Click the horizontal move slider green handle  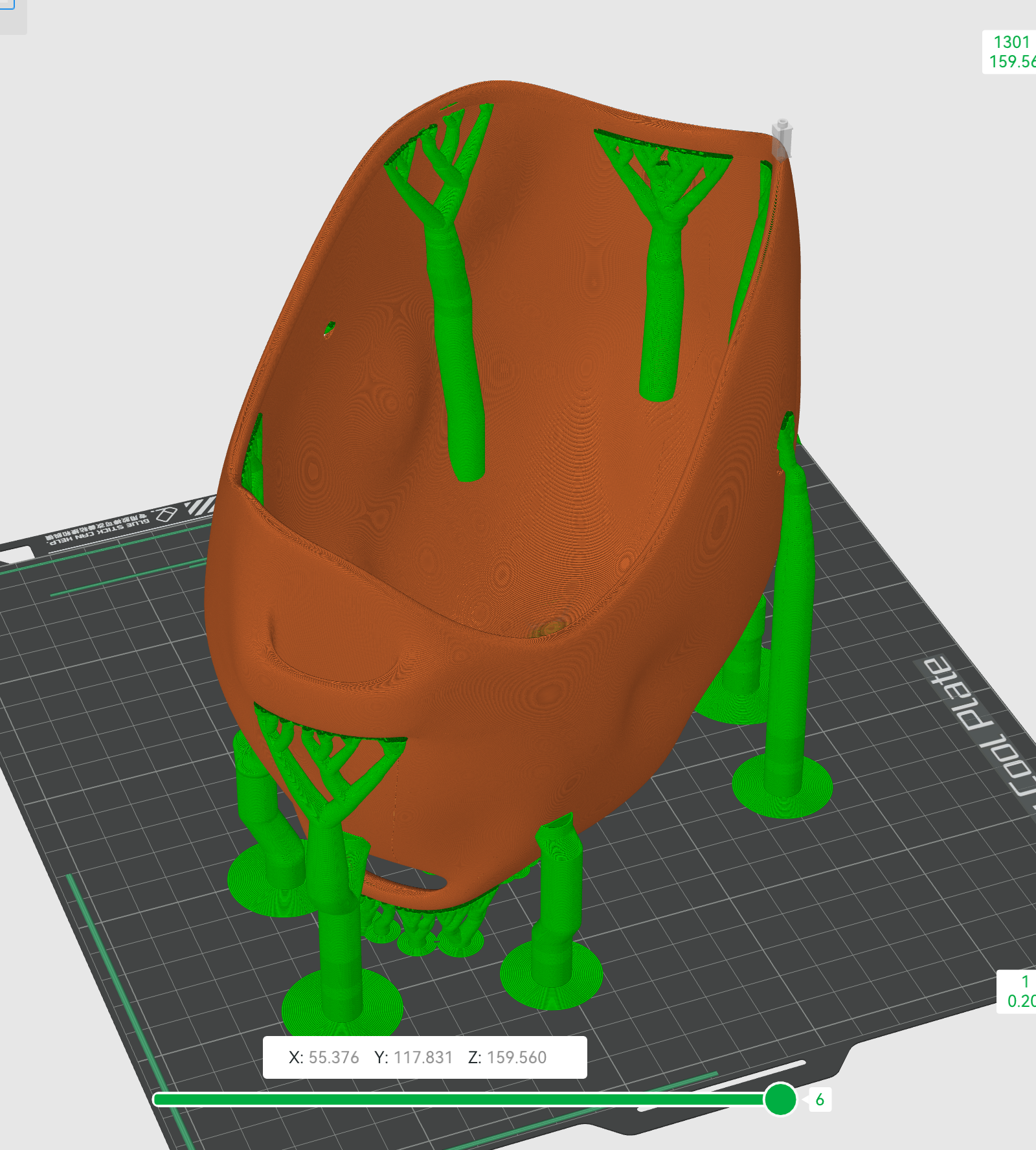point(780,1099)
